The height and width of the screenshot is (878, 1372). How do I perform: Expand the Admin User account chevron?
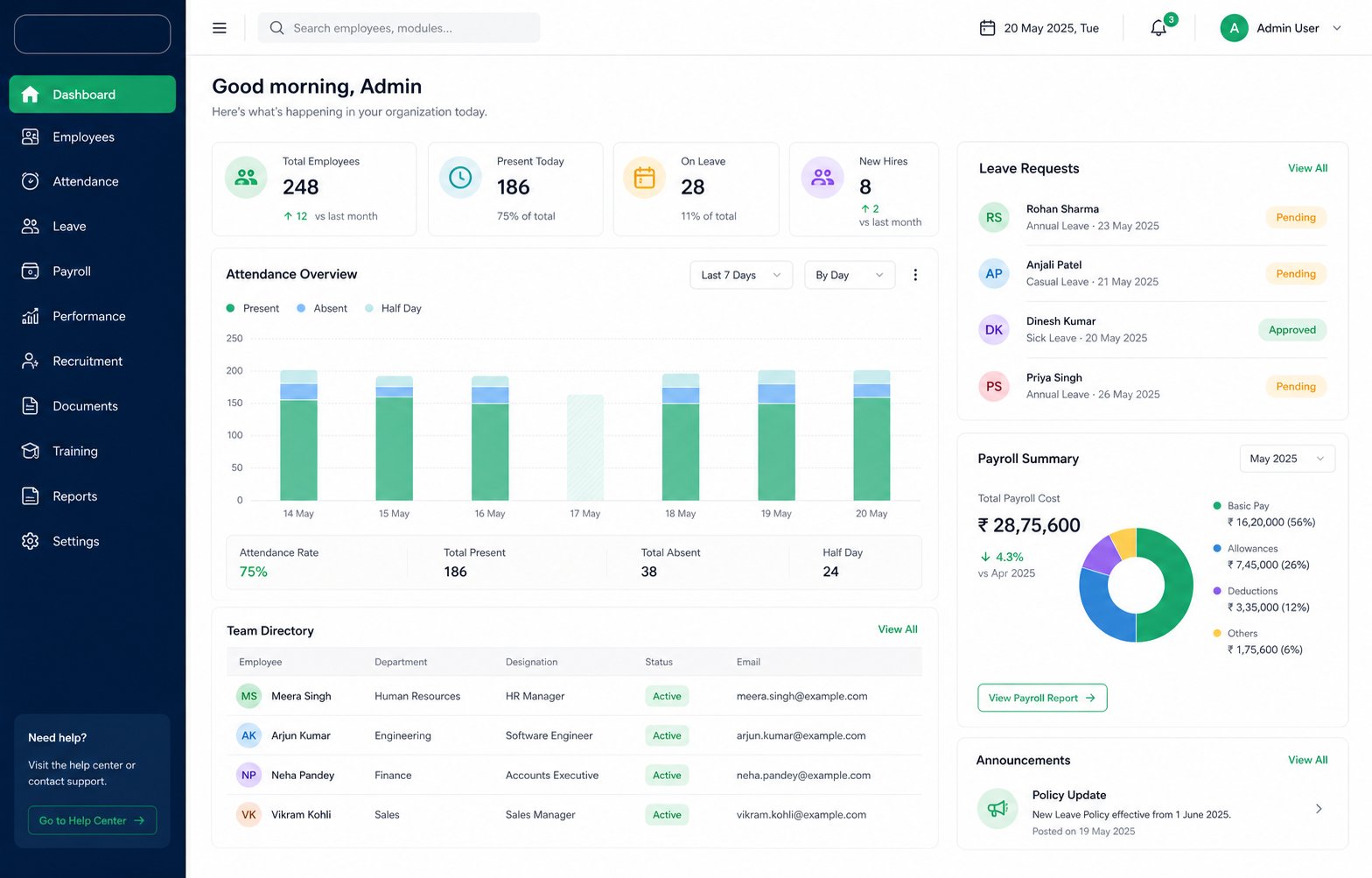click(x=1337, y=28)
